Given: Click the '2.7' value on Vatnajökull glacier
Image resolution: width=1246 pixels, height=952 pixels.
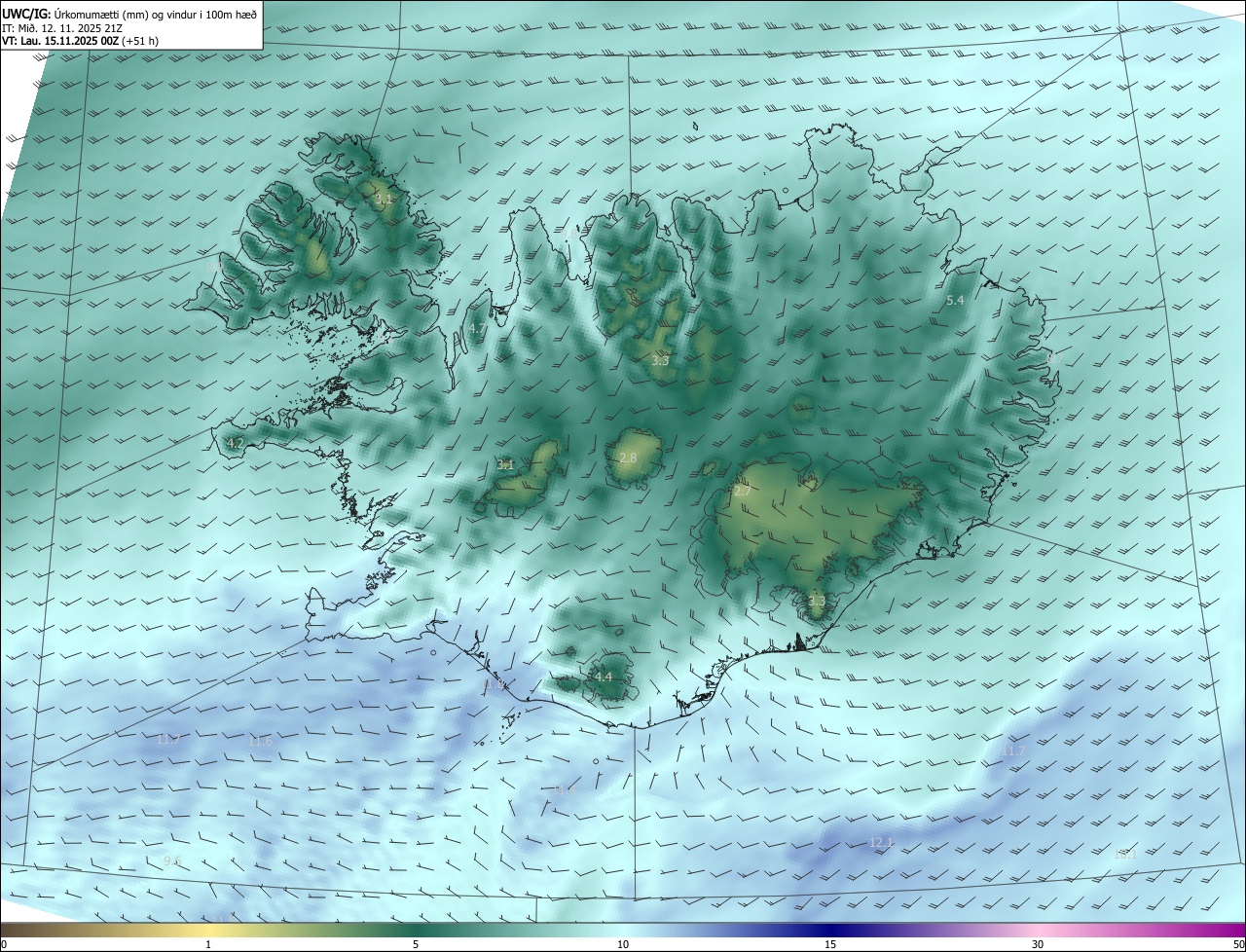Looking at the screenshot, I should coord(742,492).
